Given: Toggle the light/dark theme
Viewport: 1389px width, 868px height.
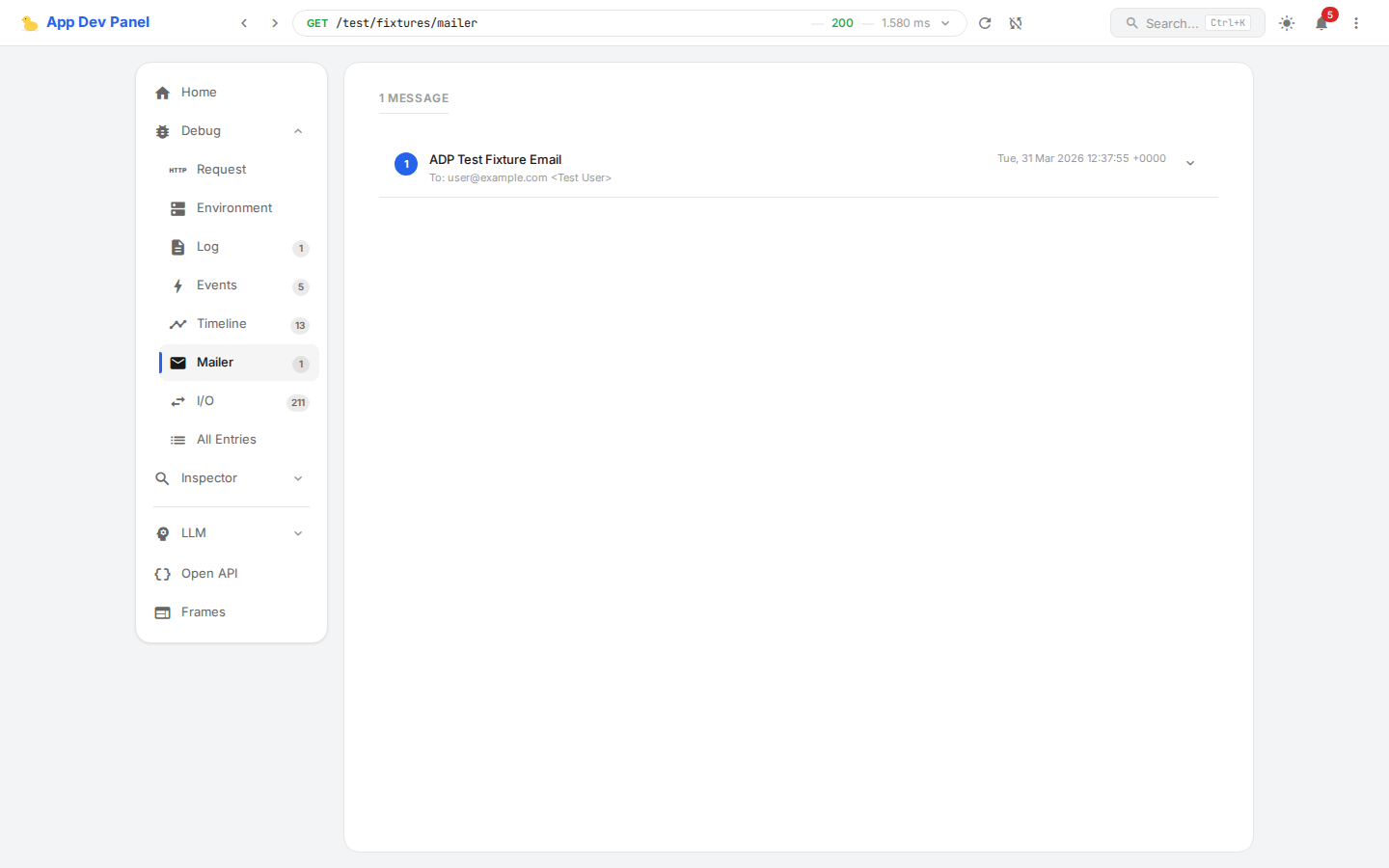Looking at the screenshot, I should [1287, 22].
